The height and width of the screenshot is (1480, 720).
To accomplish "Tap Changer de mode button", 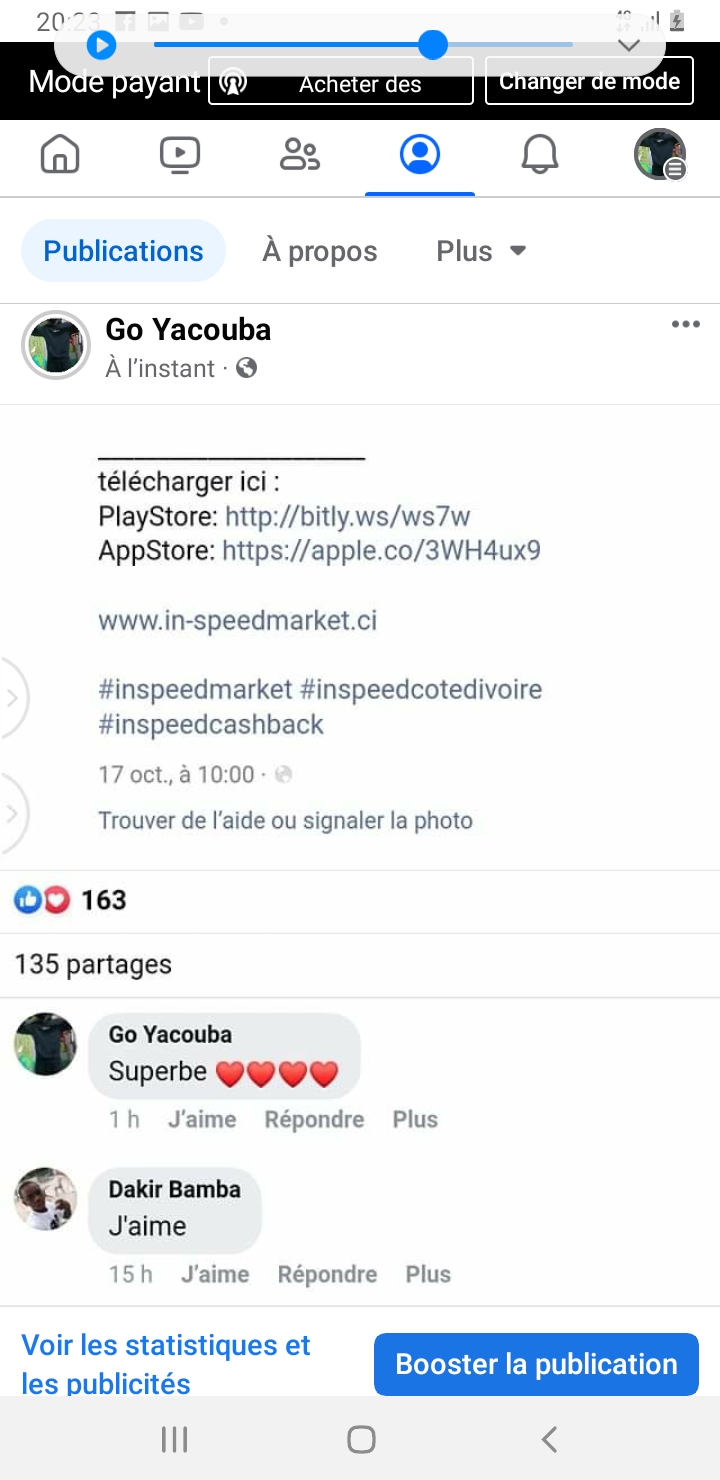I will click(x=589, y=81).
